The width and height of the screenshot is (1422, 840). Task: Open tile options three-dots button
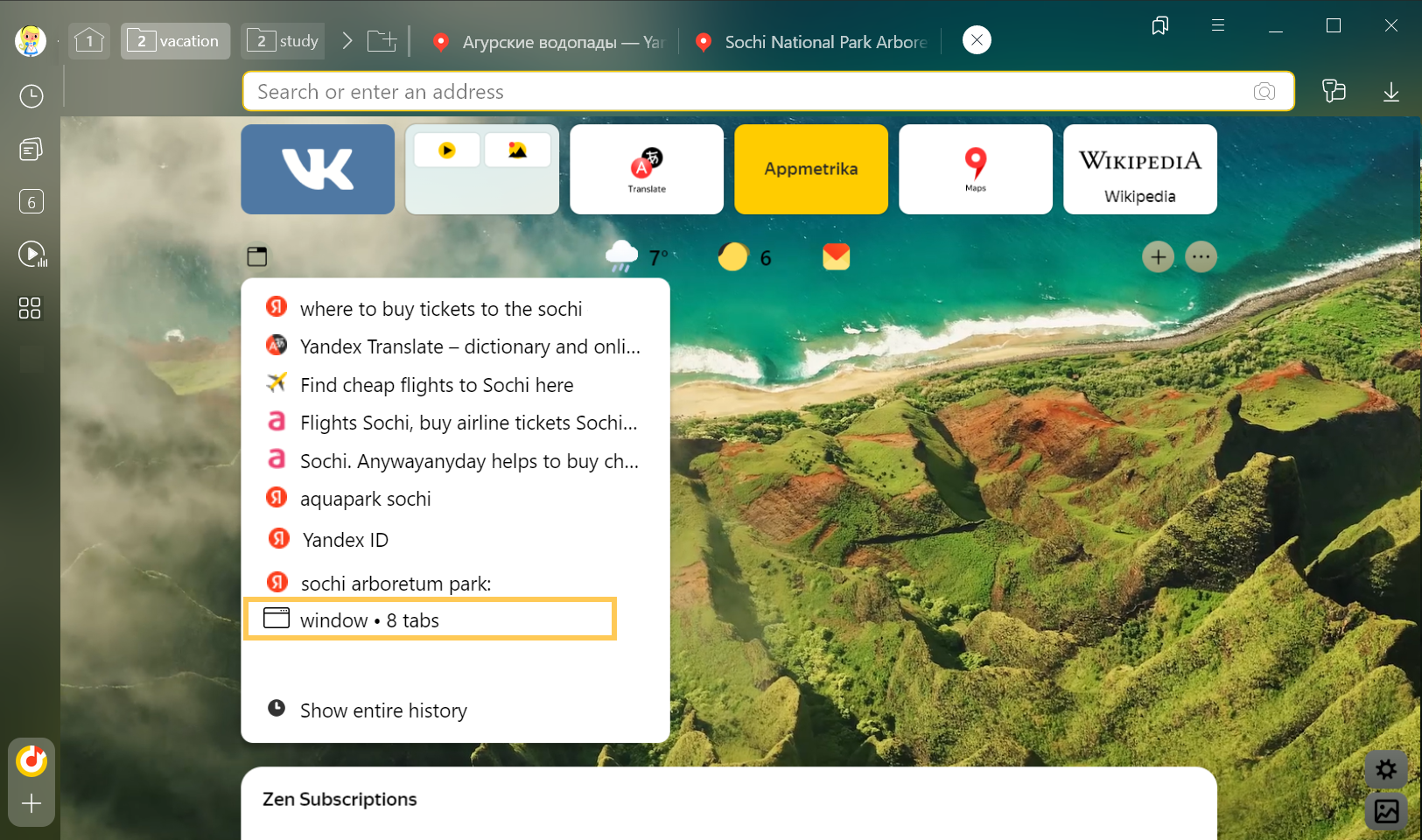[x=1201, y=257]
